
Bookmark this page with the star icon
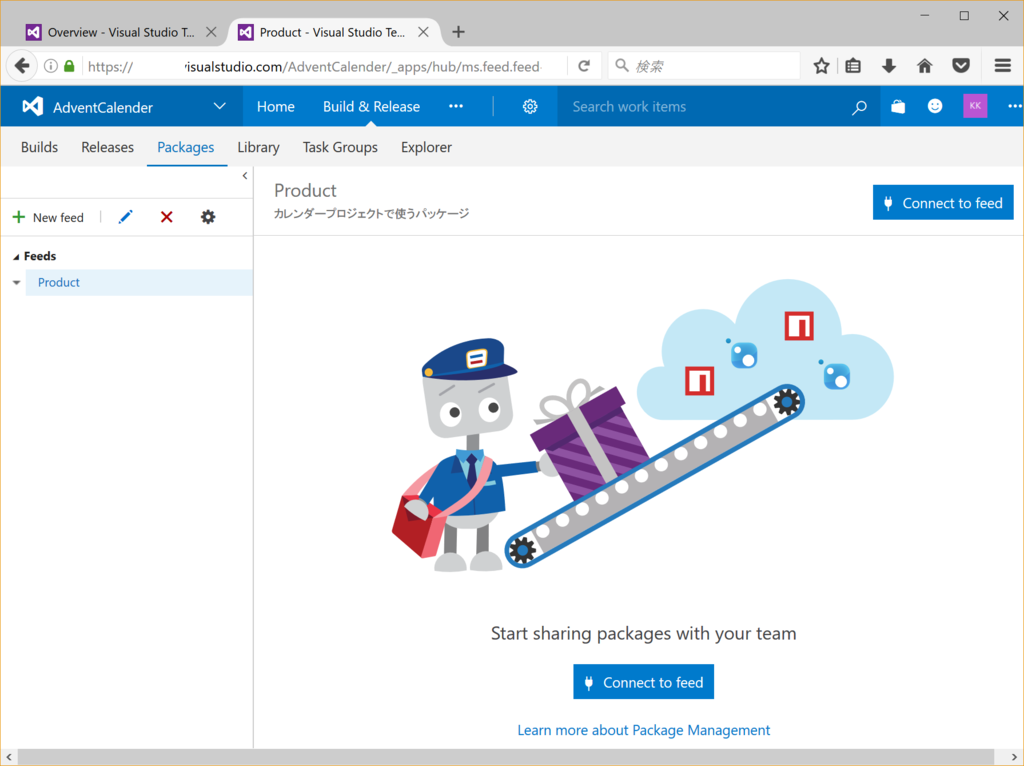click(x=821, y=66)
